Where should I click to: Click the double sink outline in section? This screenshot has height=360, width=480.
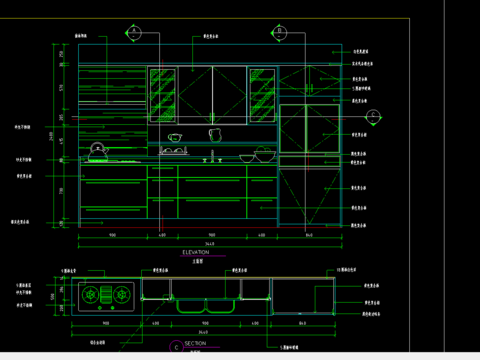click(205, 306)
